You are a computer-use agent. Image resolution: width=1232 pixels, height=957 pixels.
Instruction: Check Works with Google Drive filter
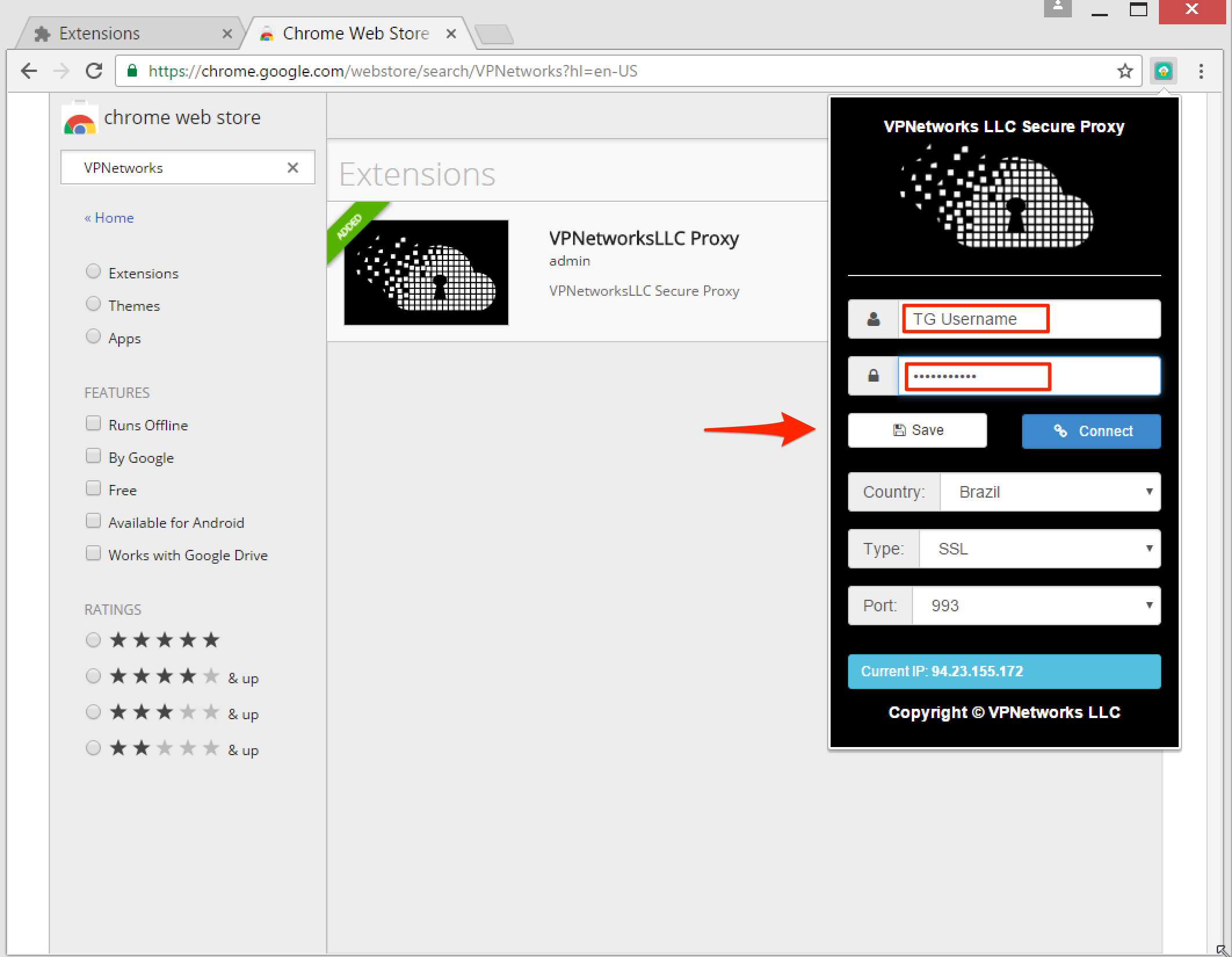coord(93,554)
